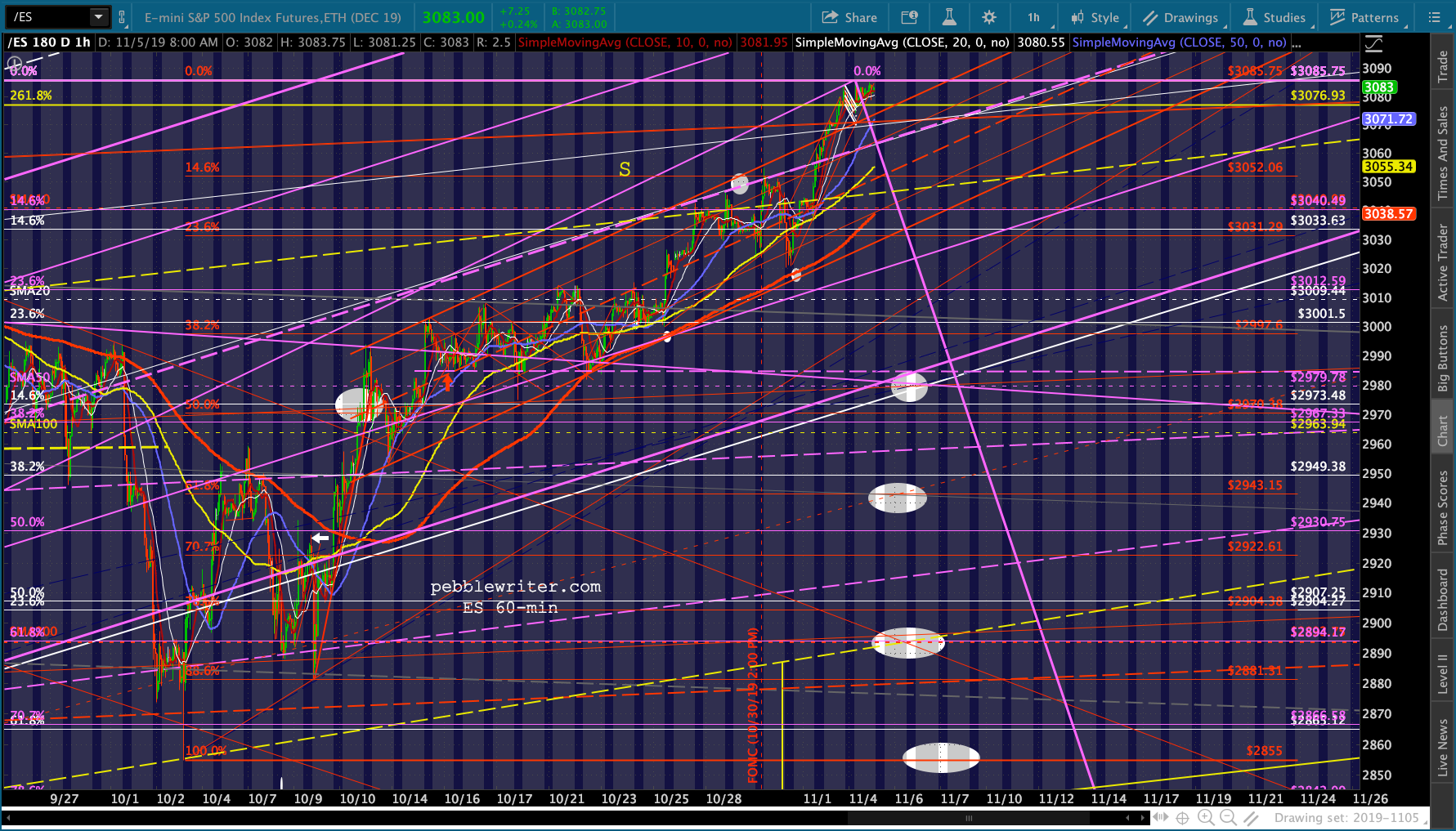The height and width of the screenshot is (831, 1456).
Task: Click the red 3038.57 price bubble
Action: 1388,214
